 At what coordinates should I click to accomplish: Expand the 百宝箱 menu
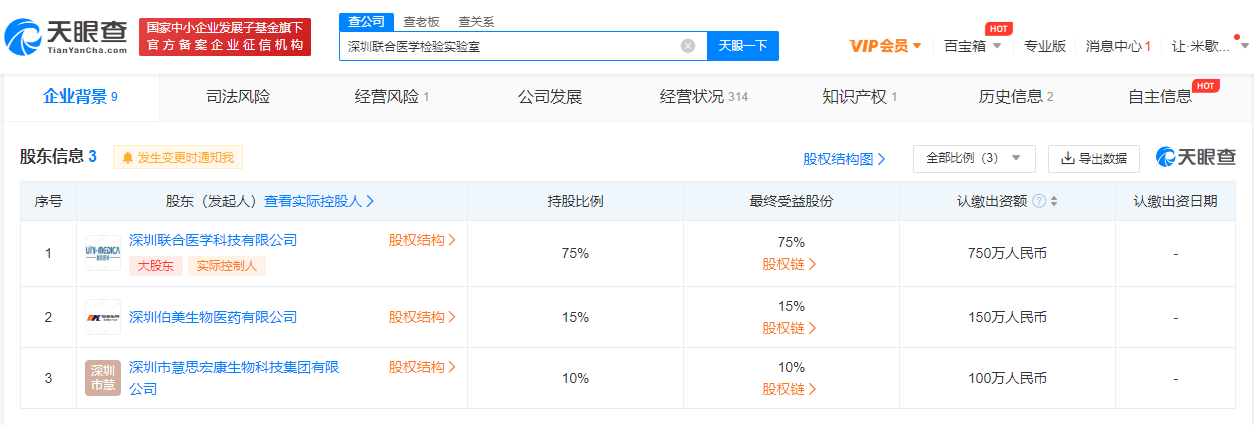[972, 45]
